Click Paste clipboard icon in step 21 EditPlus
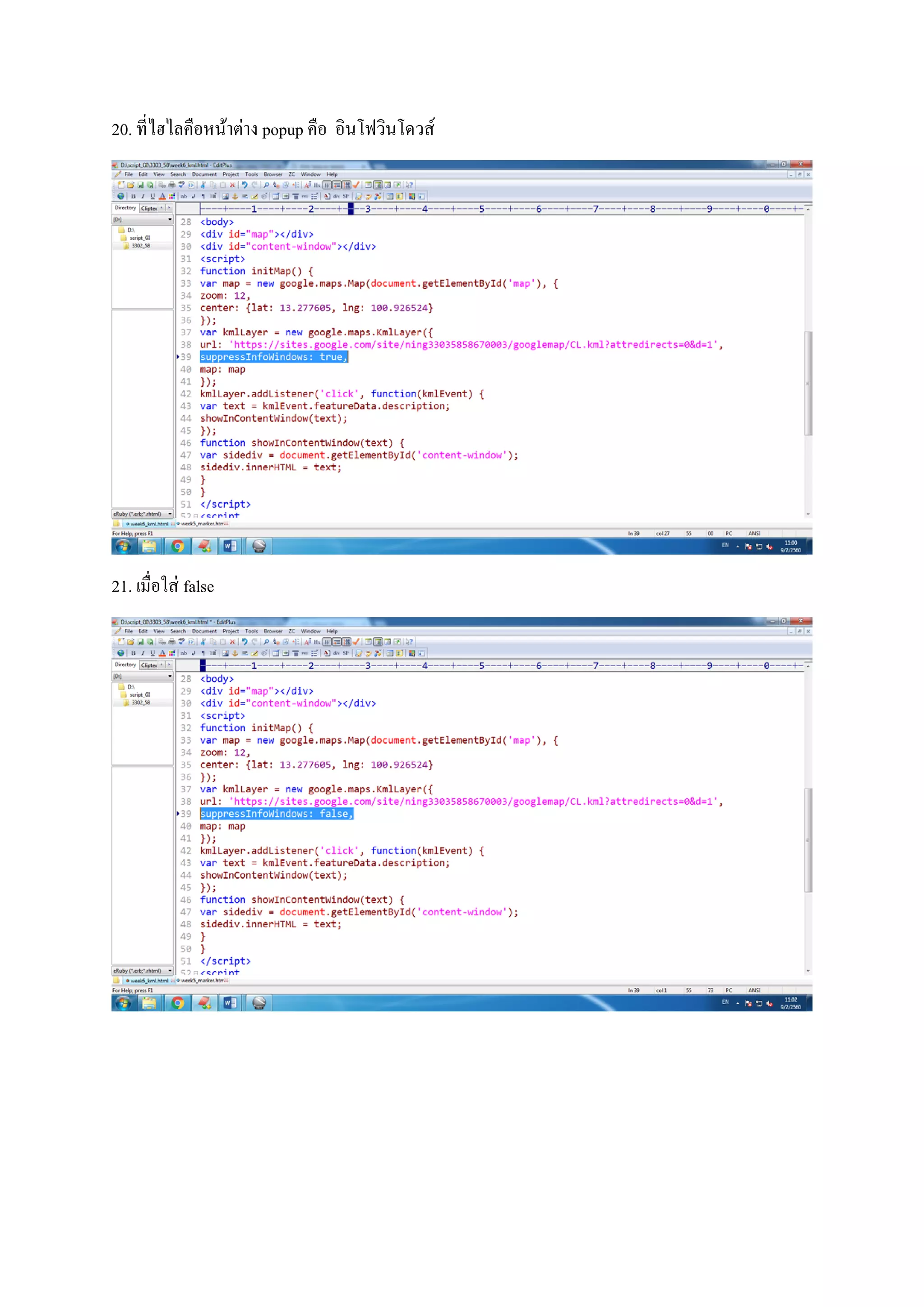This screenshot has height=1307, width=924. point(223,642)
